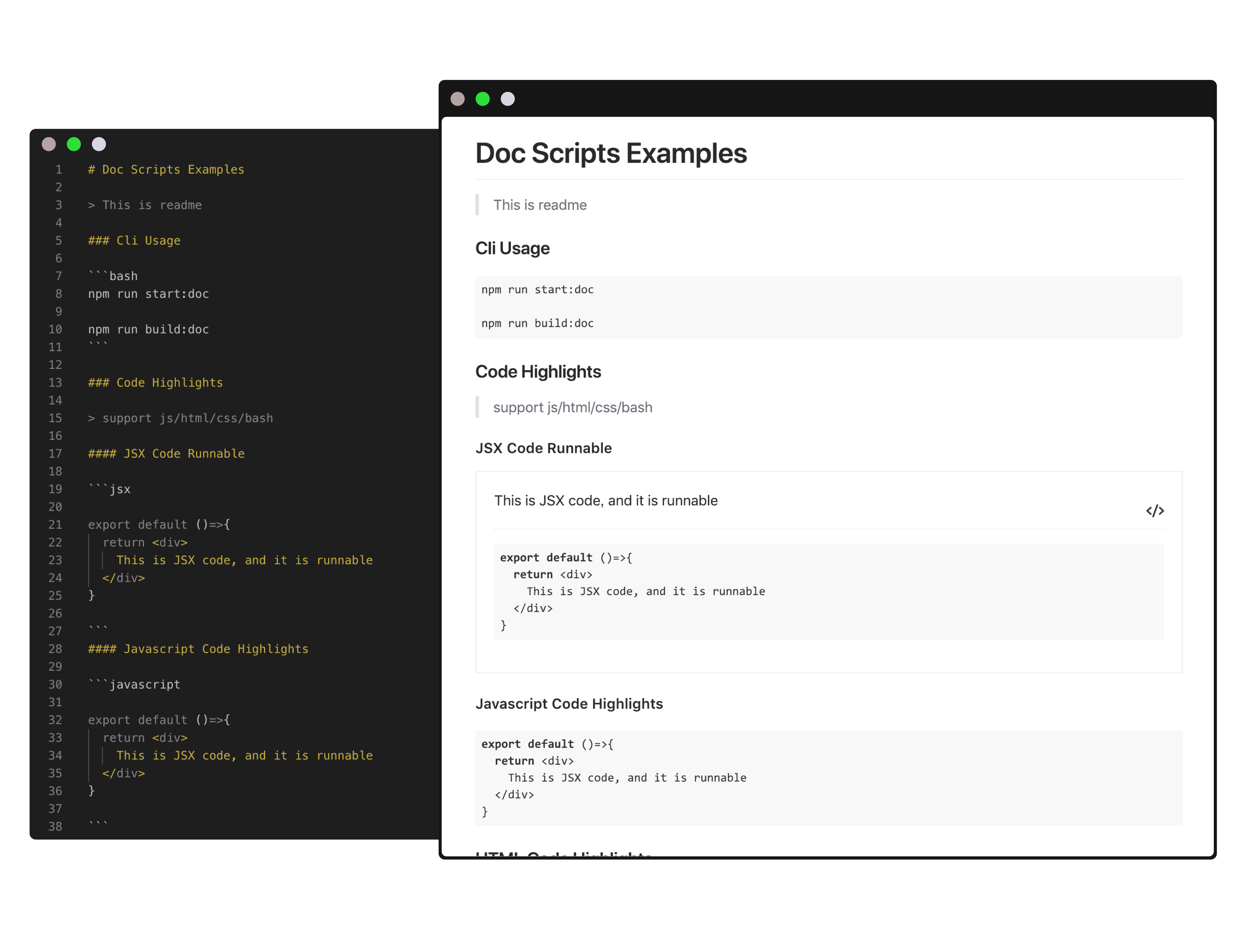Viewport: 1243px width, 952px height.
Task: Click 'support js/html/css/bash' blockquote in preview
Action: click(x=572, y=407)
